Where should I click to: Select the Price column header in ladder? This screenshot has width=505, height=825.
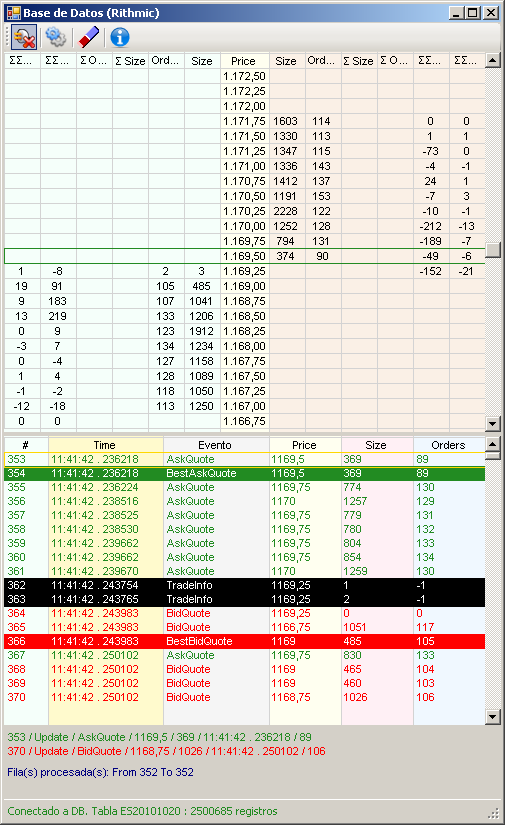click(x=244, y=61)
